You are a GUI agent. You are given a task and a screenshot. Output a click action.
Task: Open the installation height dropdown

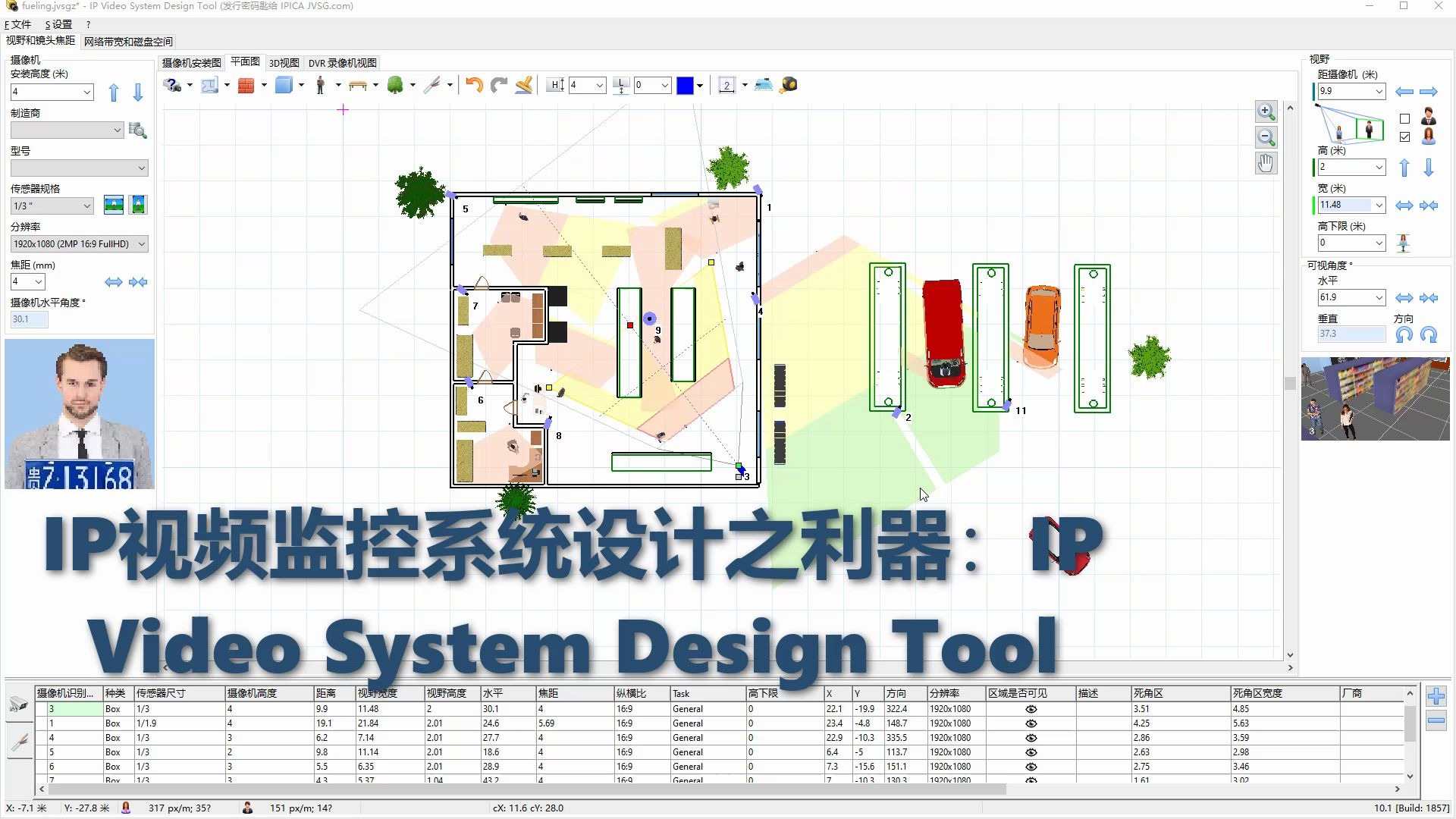coord(87,92)
